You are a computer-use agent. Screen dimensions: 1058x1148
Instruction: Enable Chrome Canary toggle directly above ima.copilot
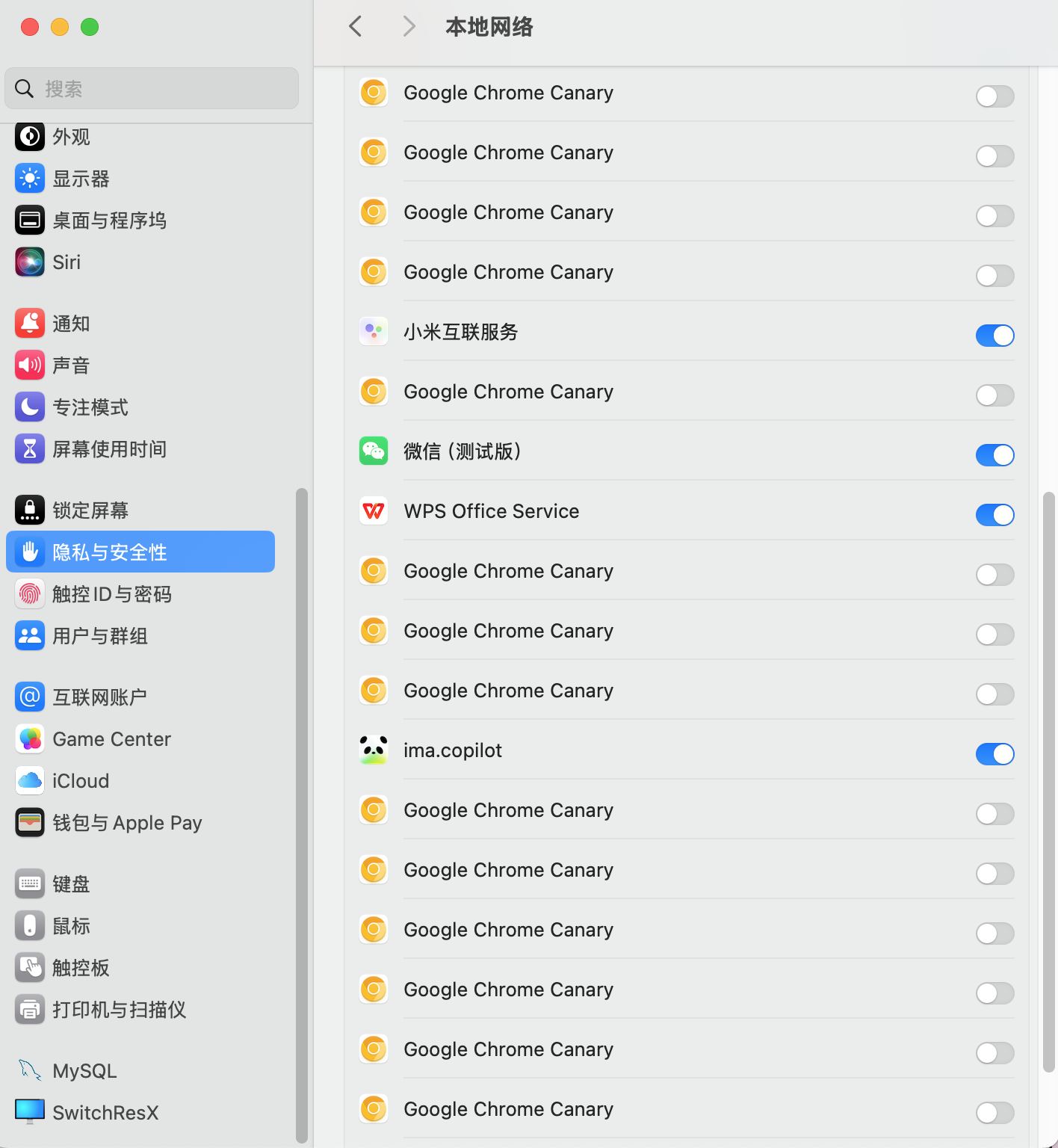tap(994, 694)
